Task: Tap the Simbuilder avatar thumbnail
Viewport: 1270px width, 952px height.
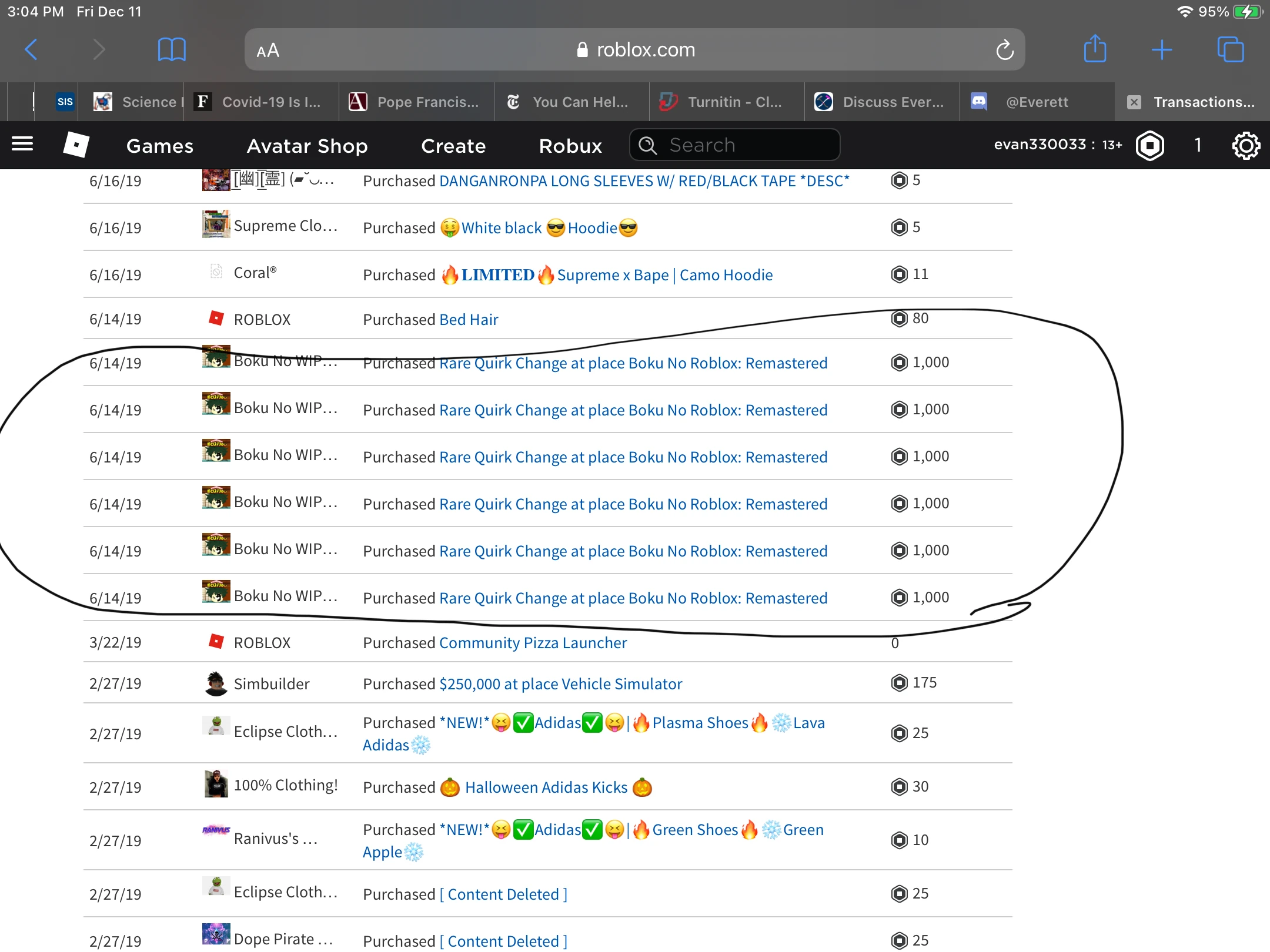Action: (x=216, y=683)
